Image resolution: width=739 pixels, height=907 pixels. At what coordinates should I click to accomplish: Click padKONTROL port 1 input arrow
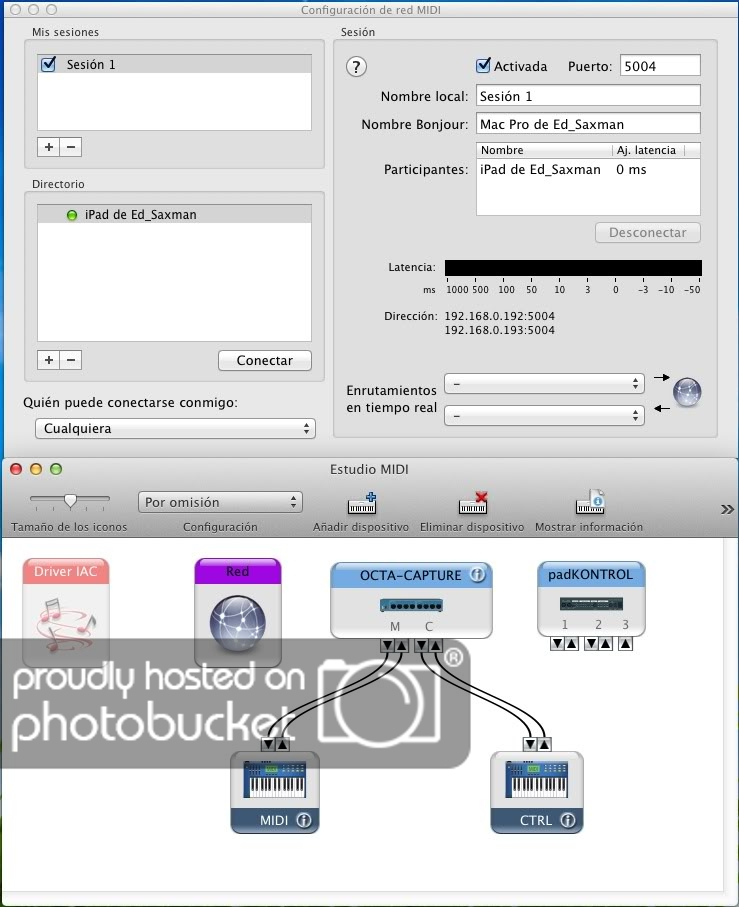tap(557, 643)
